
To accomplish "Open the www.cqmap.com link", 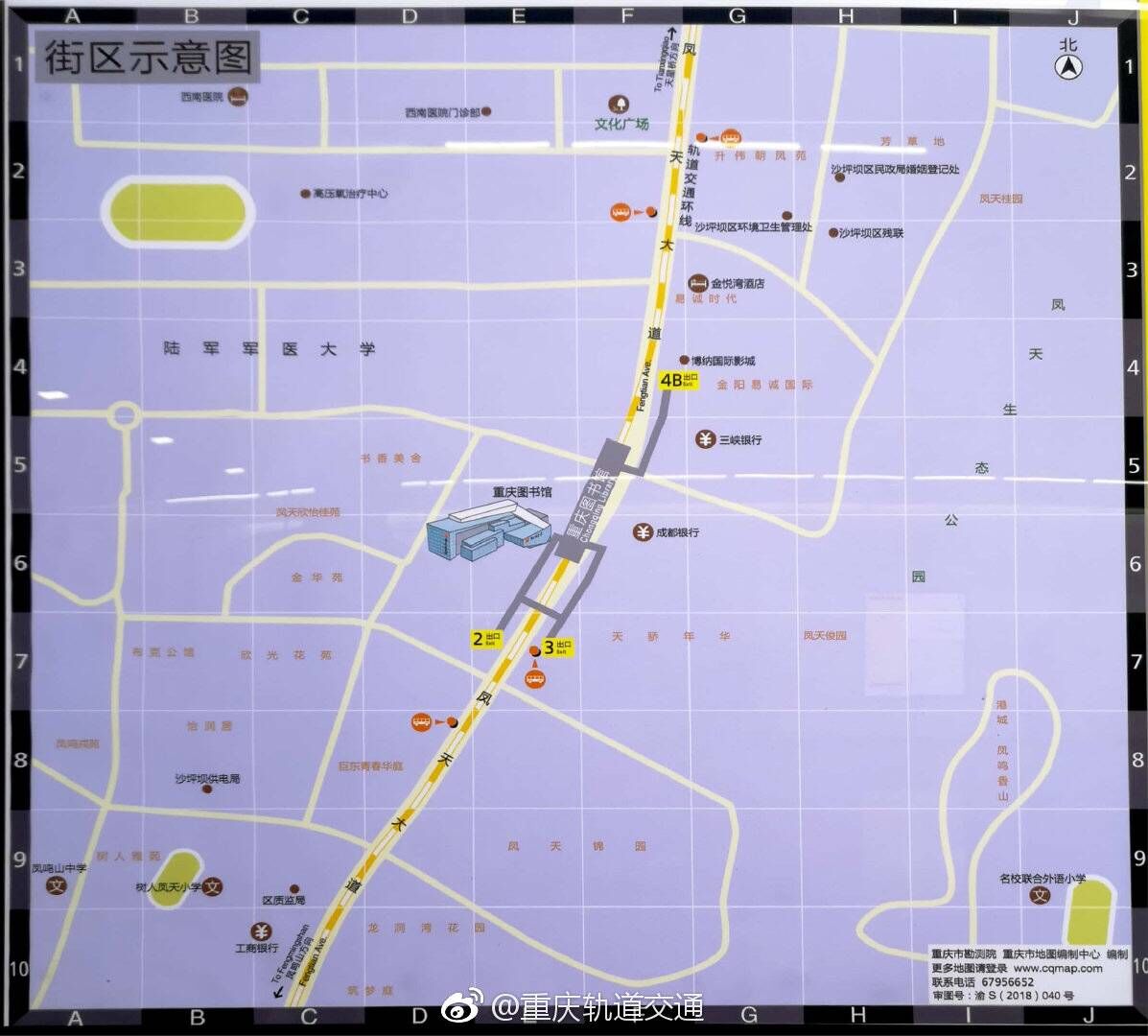I will pos(1058,968).
